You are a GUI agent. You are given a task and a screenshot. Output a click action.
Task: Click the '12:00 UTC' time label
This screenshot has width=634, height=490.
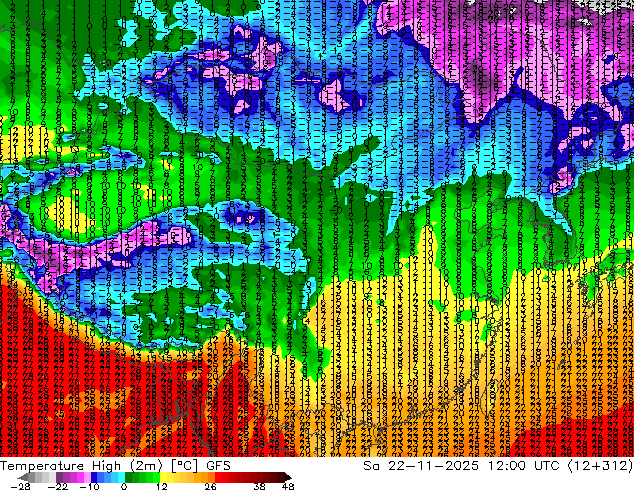click(x=524, y=466)
